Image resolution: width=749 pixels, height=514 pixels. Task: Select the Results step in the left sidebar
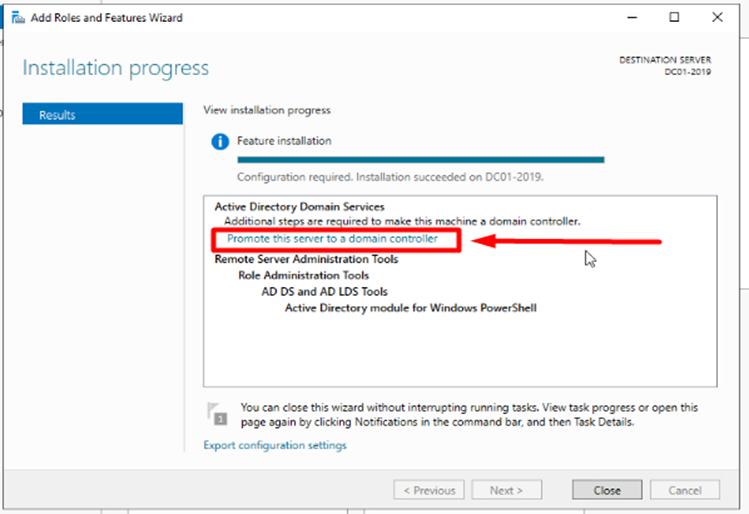pos(102,115)
